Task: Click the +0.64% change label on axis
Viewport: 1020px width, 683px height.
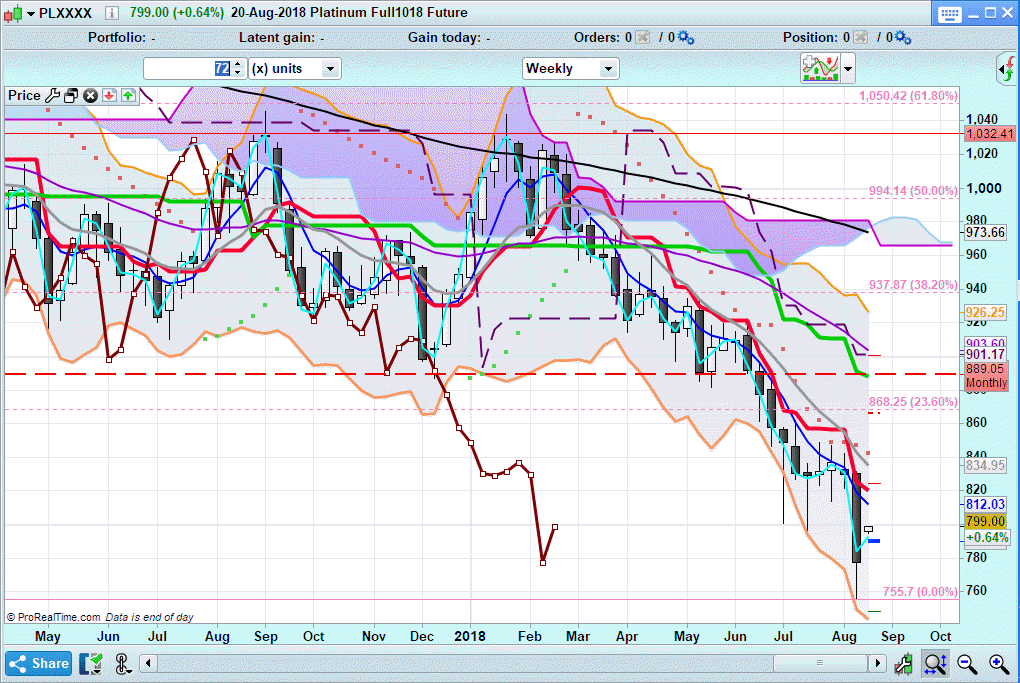Action: 987,537
